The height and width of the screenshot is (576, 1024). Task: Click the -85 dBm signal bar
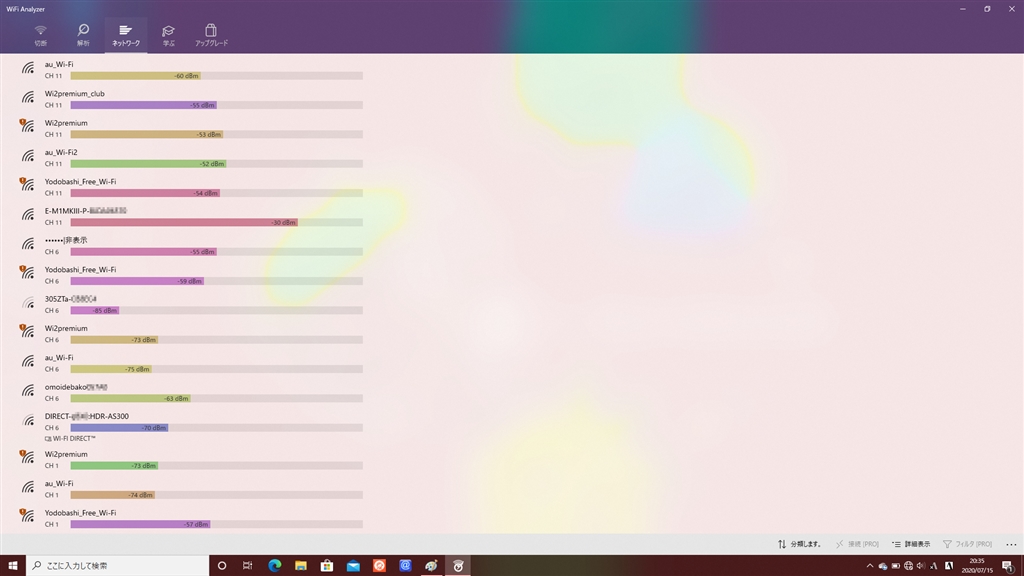click(95, 311)
